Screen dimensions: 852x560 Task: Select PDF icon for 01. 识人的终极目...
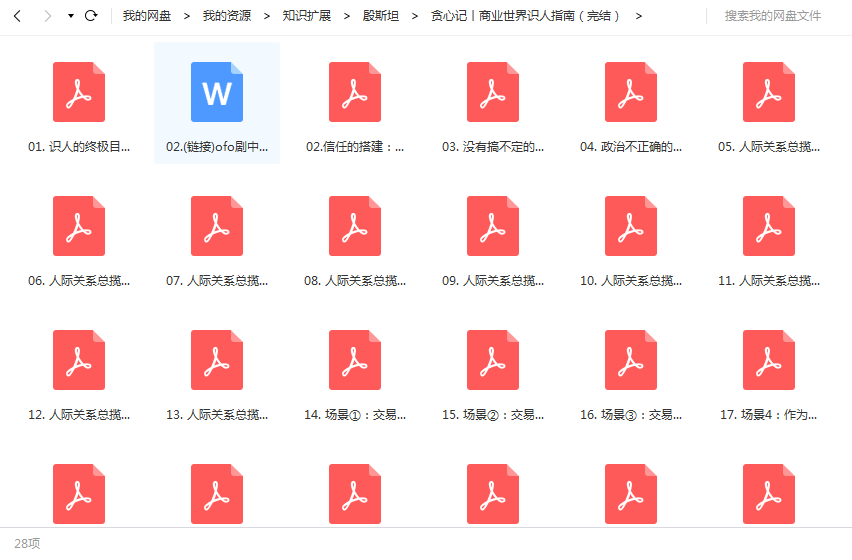(79, 92)
